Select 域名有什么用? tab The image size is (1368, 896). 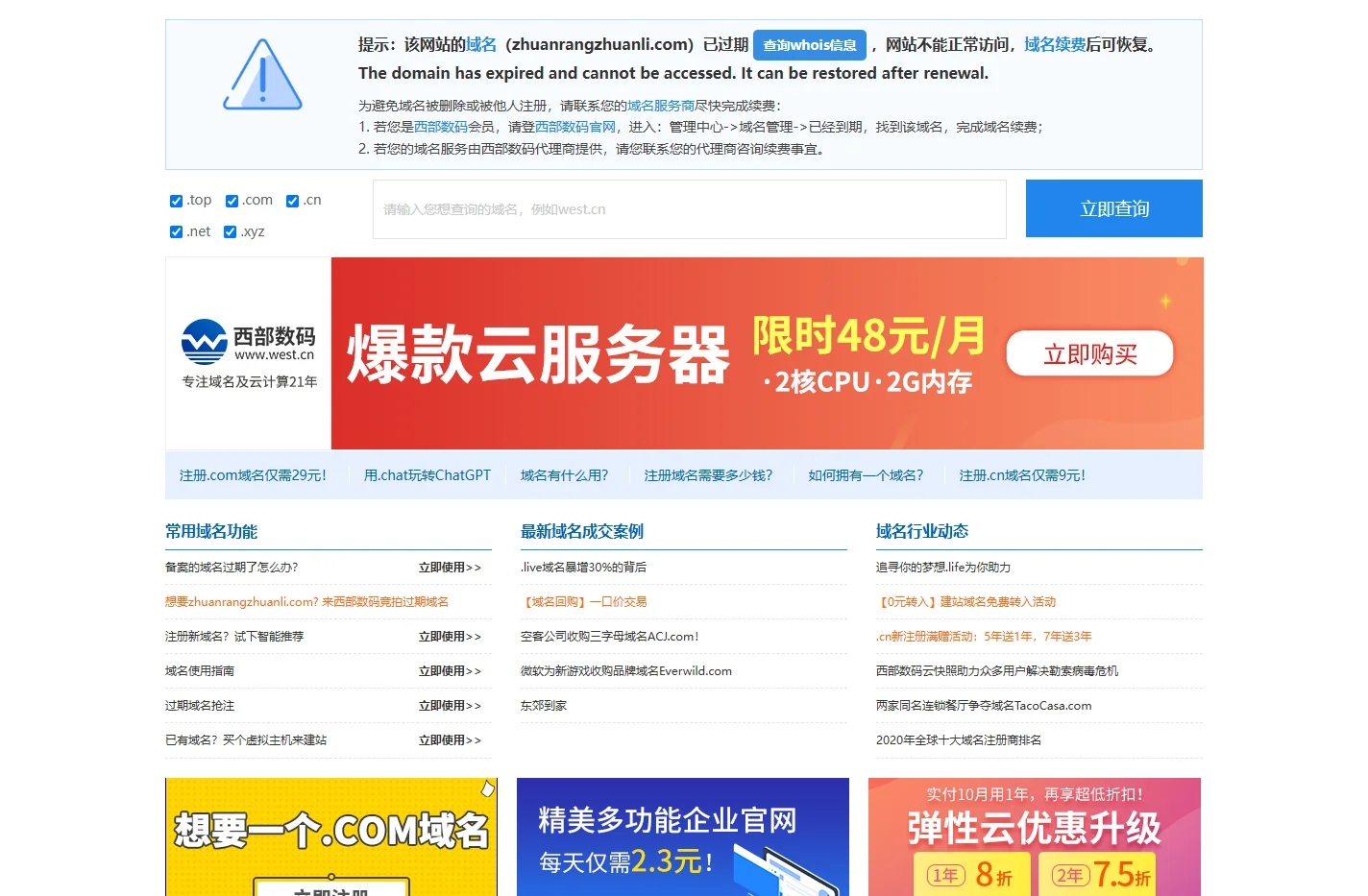tap(565, 475)
